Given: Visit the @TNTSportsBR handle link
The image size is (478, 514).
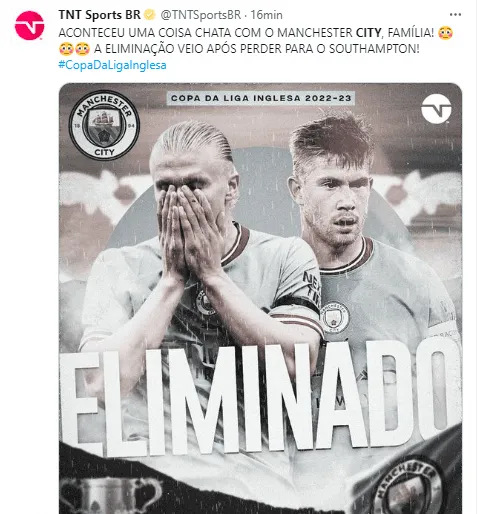Looking at the screenshot, I should pos(201,15).
